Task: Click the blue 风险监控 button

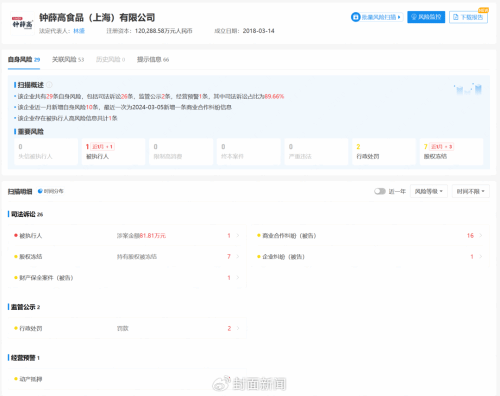Action: click(426, 17)
